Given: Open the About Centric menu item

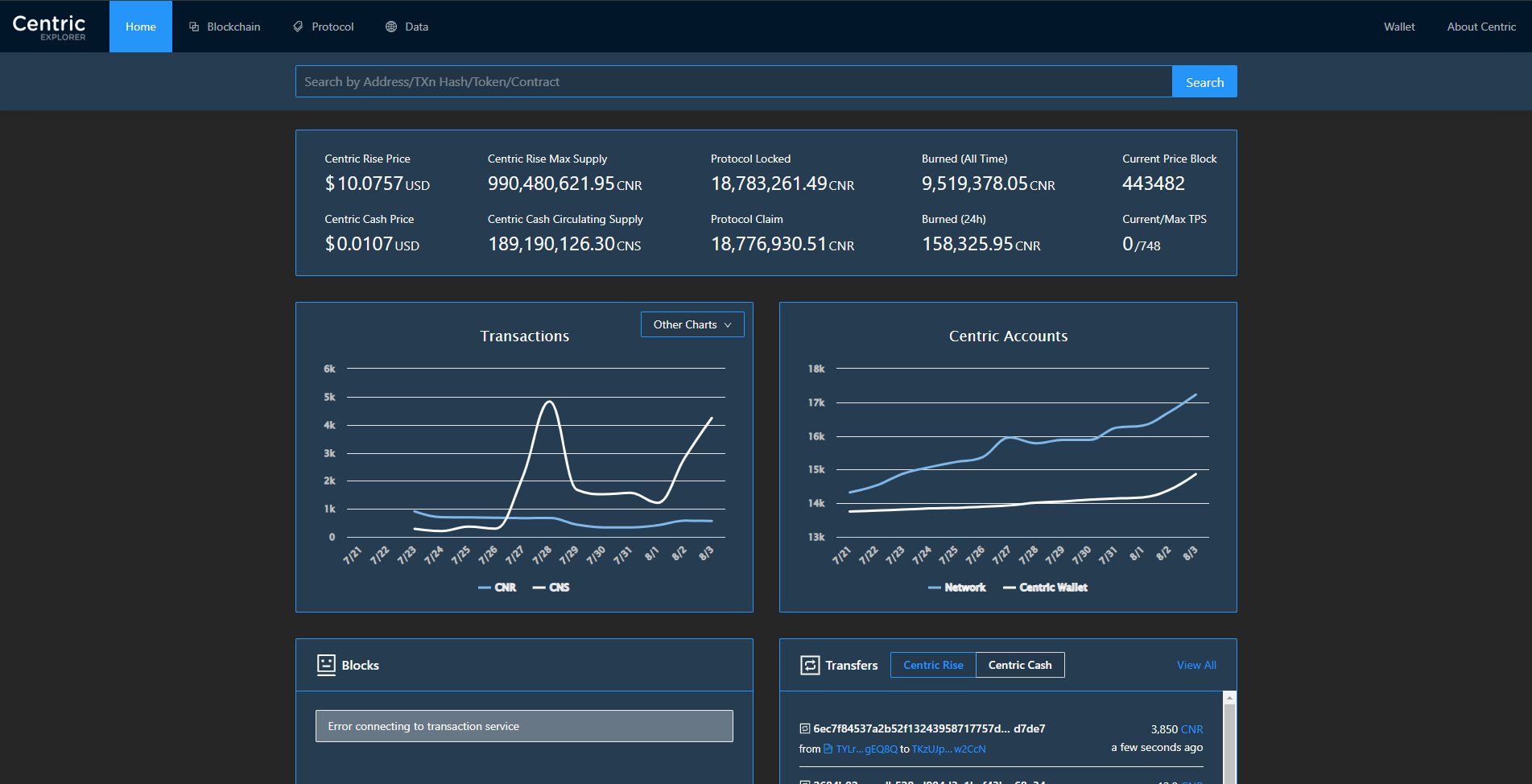Looking at the screenshot, I should [1481, 26].
